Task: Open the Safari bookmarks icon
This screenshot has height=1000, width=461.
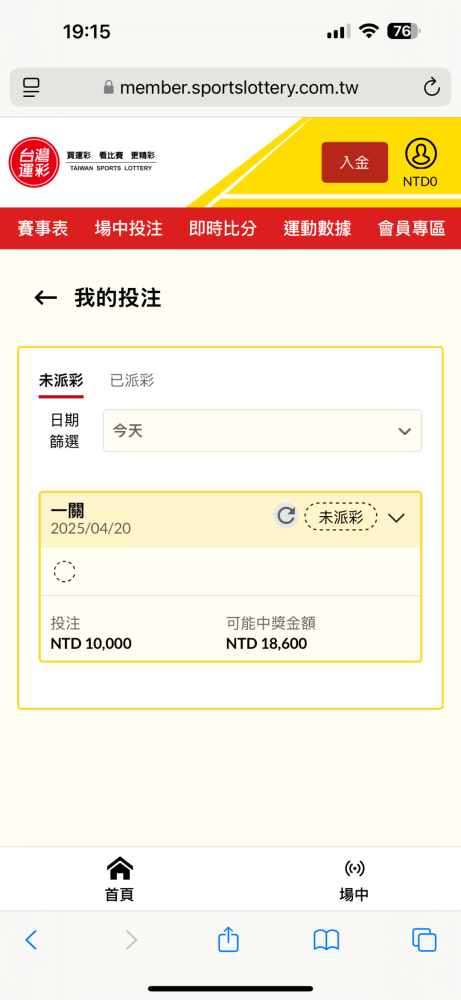Action: [x=326, y=940]
